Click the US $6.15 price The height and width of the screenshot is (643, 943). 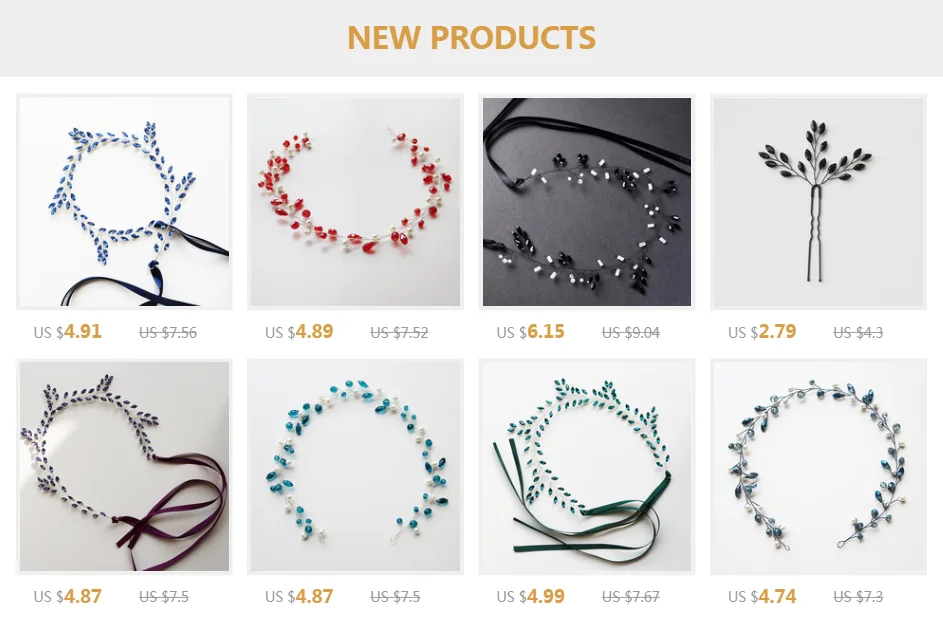[x=530, y=331]
